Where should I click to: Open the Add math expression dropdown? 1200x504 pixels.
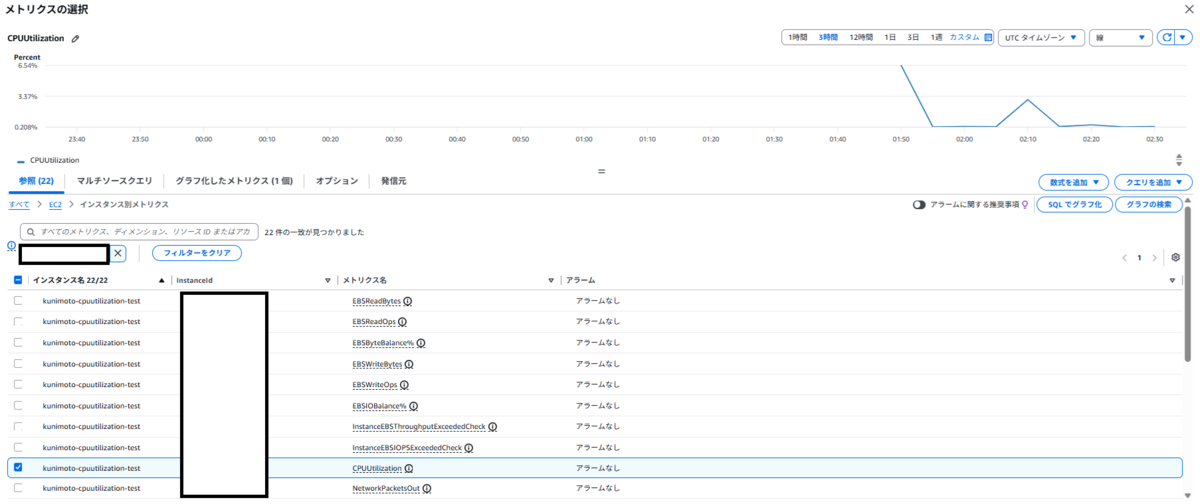click(1074, 182)
